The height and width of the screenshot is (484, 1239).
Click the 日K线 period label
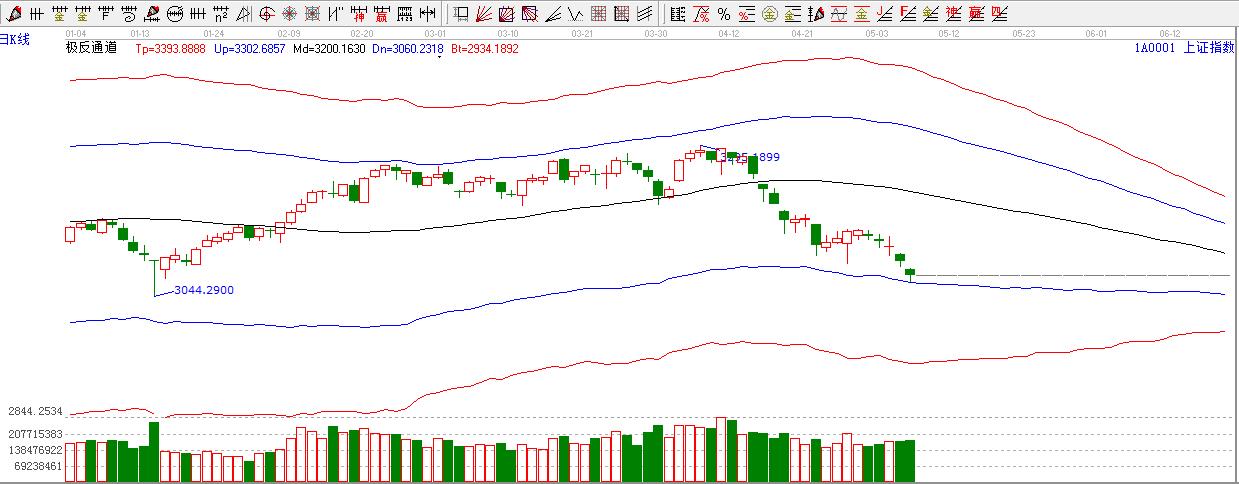click(x=14, y=37)
